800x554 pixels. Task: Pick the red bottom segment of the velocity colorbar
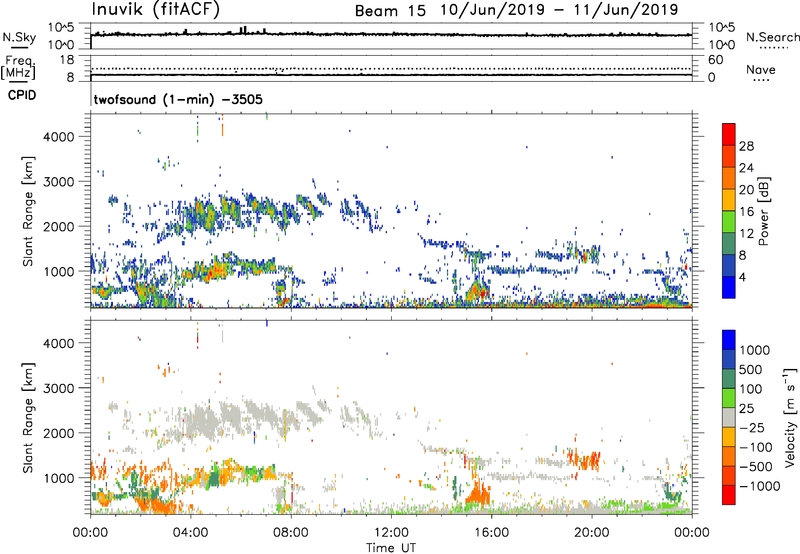pos(729,495)
